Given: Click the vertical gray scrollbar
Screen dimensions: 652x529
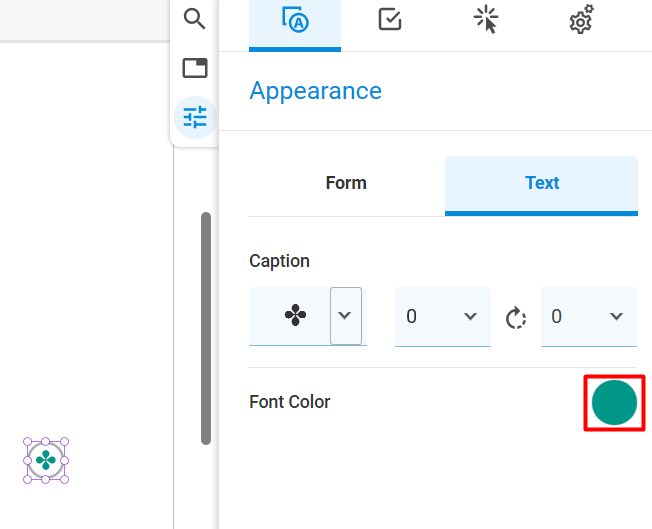Looking at the screenshot, I should (x=206, y=329).
